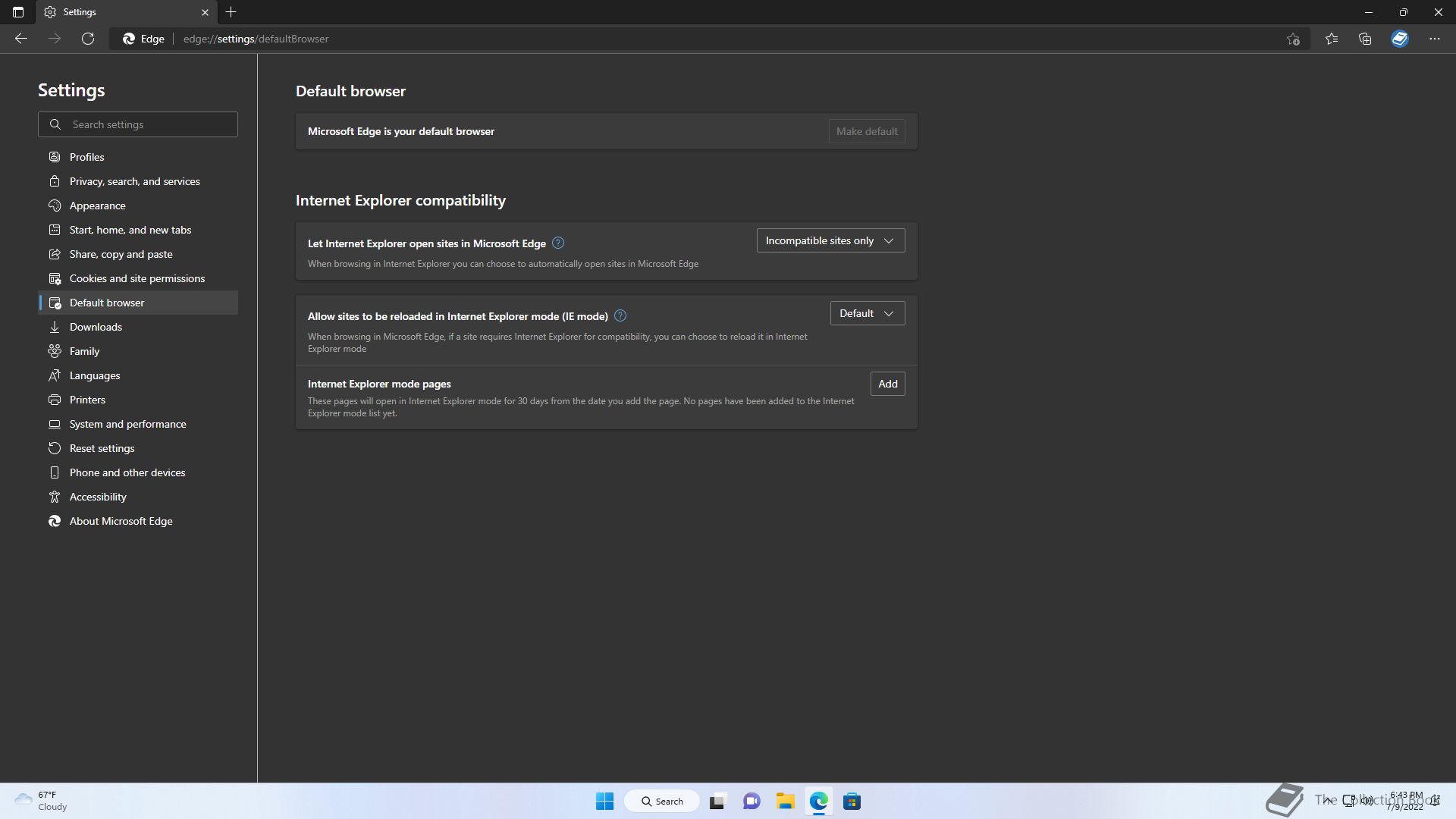
Task: Open Languages settings
Action: (x=138, y=375)
